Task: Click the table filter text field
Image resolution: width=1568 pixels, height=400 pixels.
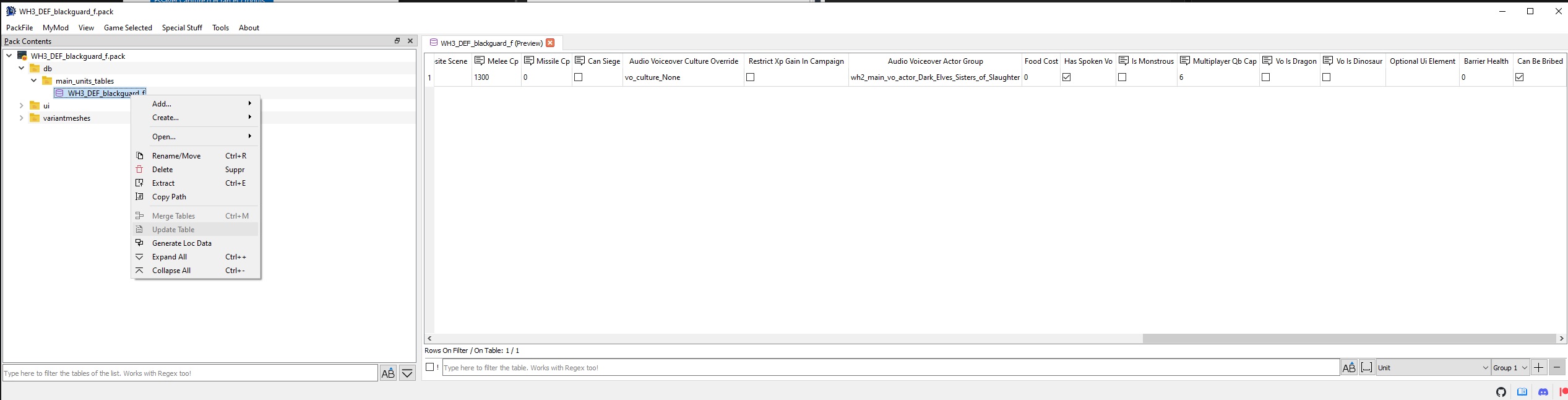Action: pyautogui.click(x=890, y=368)
